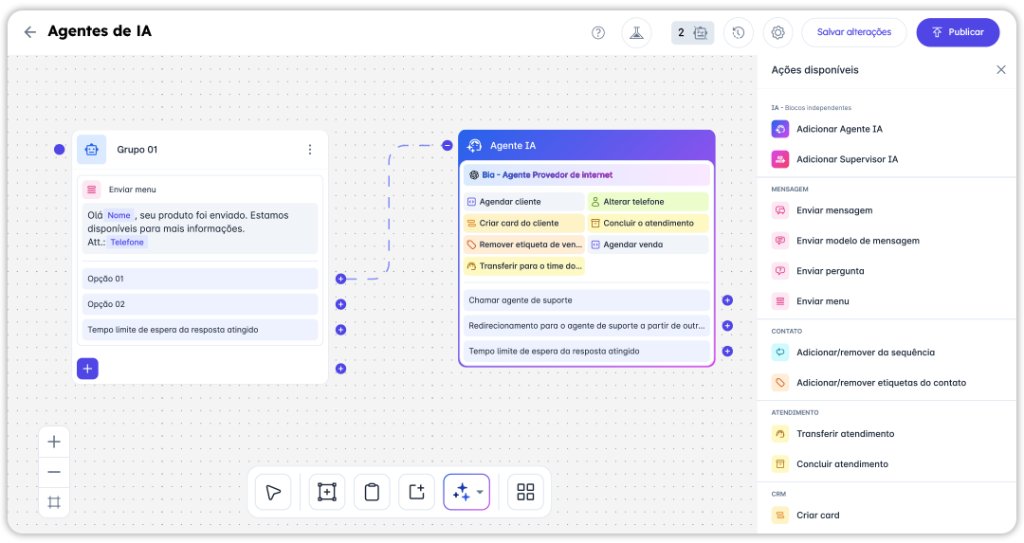This screenshot has width=1024, height=543.
Task: Select Grupo 01 Tempo limite de espera row
Action: tap(200, 329)
